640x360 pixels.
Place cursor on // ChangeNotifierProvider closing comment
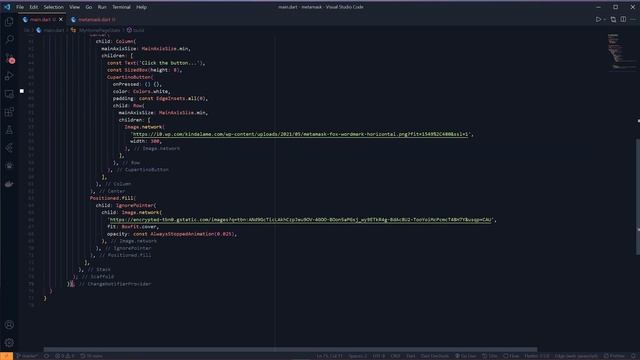point(115,284)
